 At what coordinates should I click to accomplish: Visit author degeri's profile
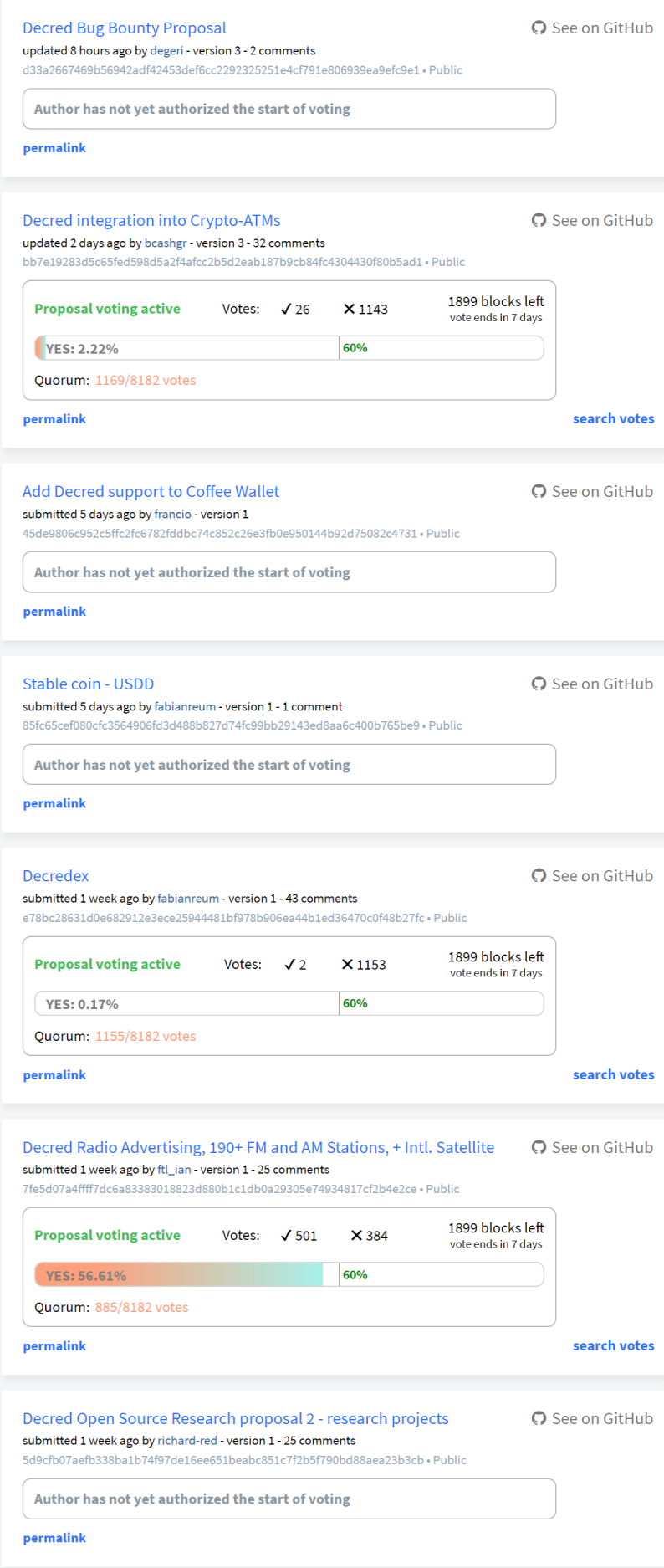[x=166, y=50]
